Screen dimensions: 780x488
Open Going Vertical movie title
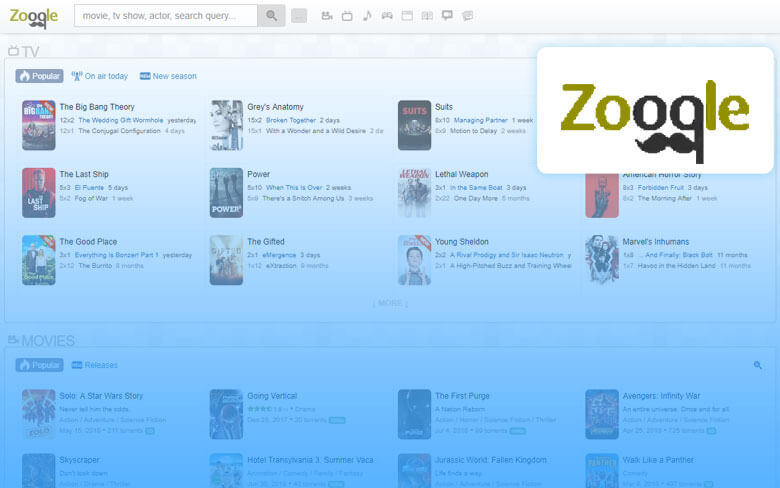coord(272,396)
